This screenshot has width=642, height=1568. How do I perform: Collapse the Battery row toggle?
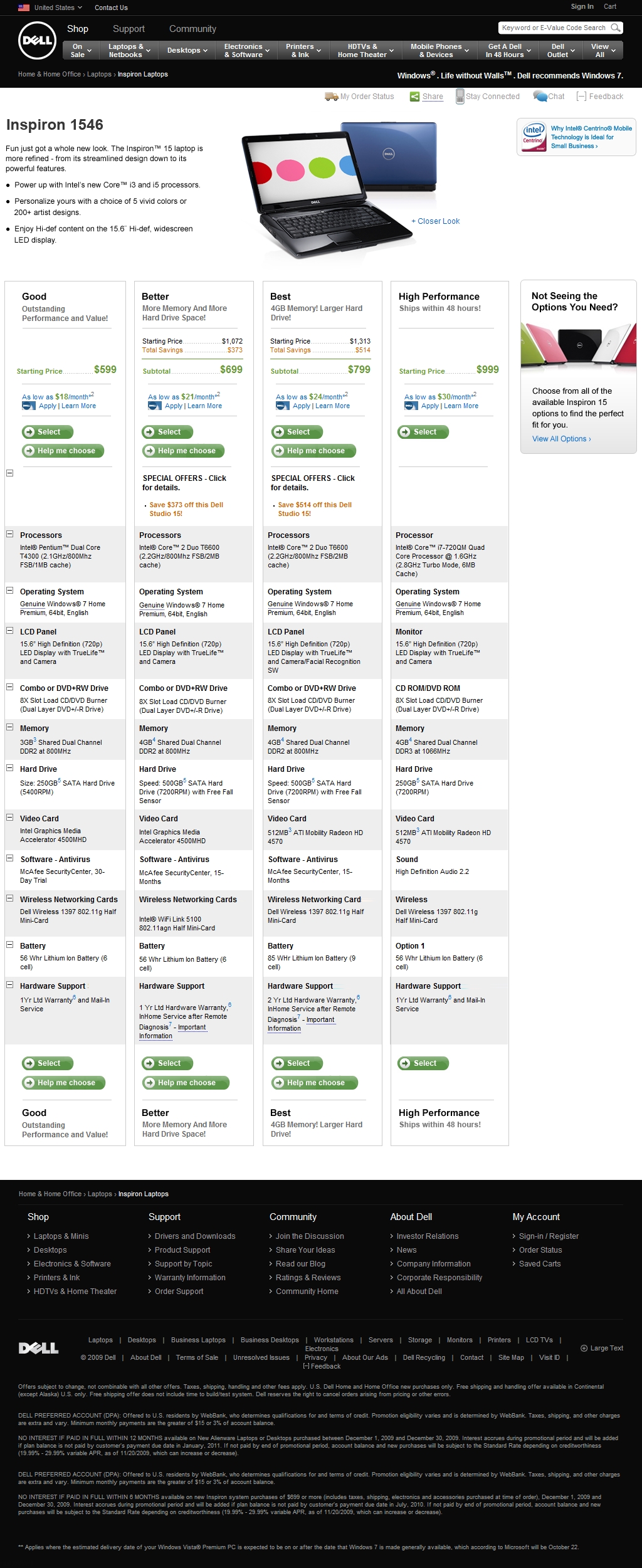pyautogui.click(x=10, y=945)
